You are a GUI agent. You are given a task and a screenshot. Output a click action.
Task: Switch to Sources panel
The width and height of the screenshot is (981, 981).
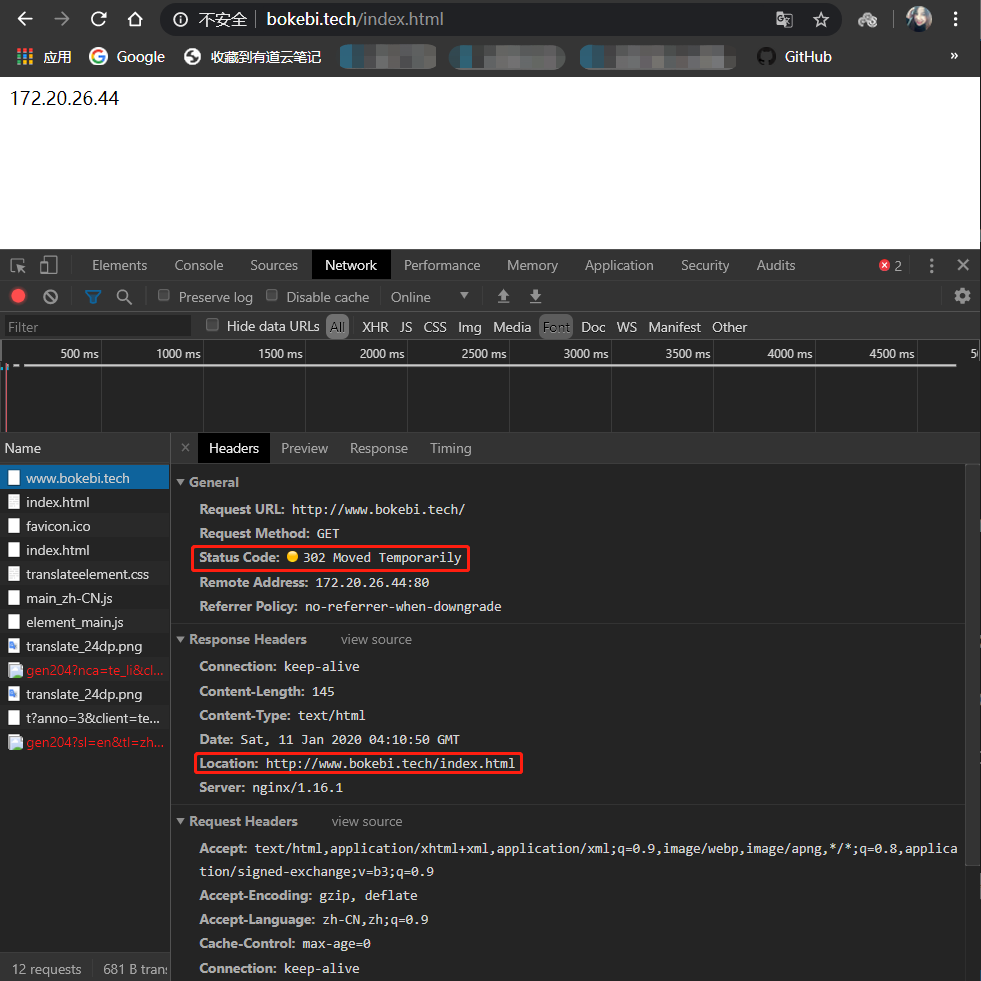(273, 265)
